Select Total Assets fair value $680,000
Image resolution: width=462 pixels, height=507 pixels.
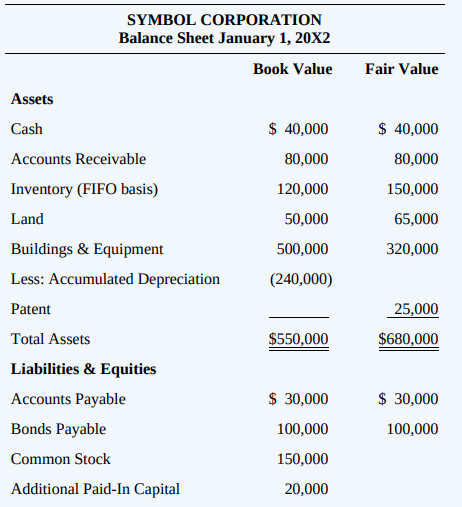(408, 339)
